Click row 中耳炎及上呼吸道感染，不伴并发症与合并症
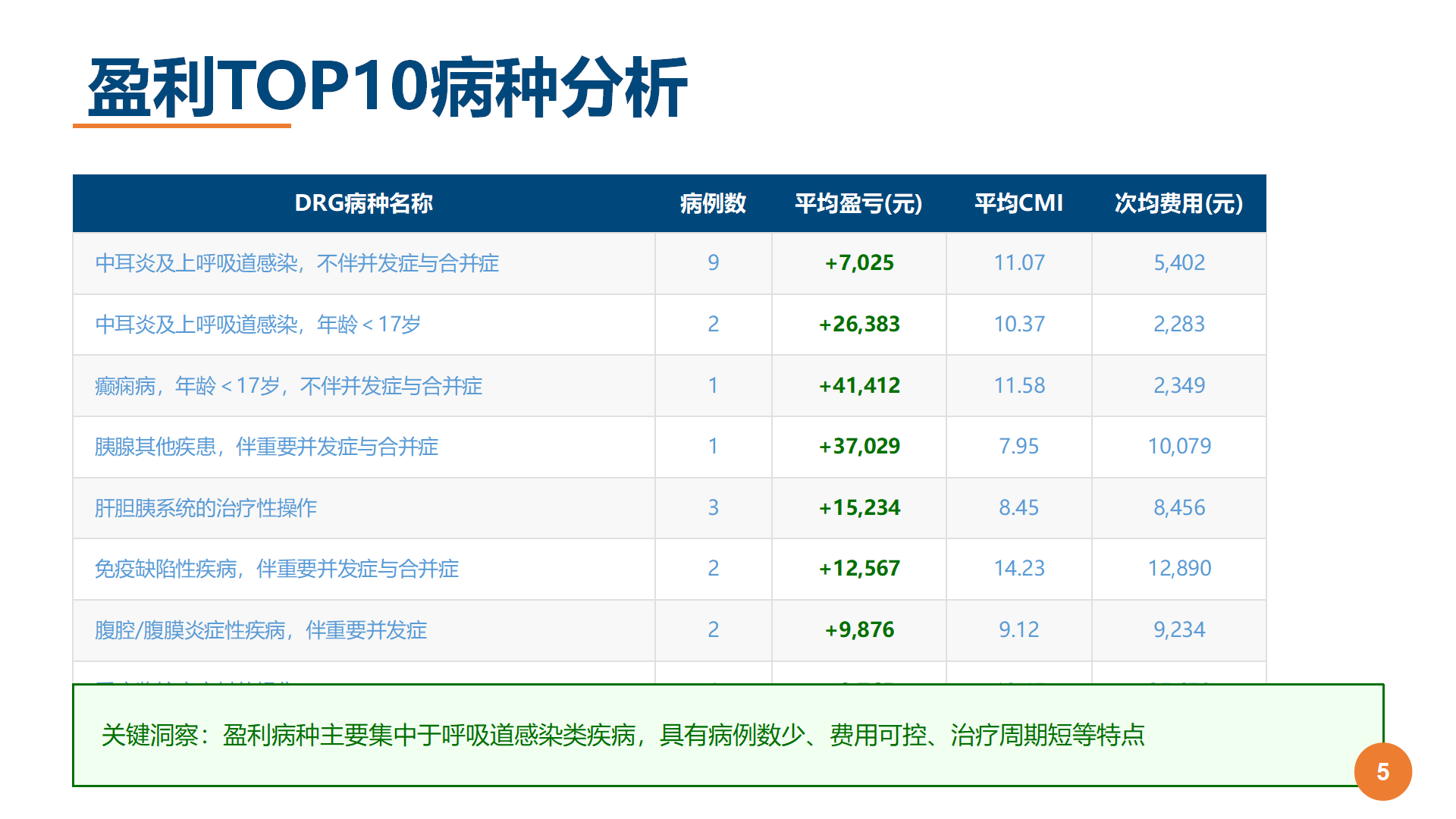 pos(670,263)
